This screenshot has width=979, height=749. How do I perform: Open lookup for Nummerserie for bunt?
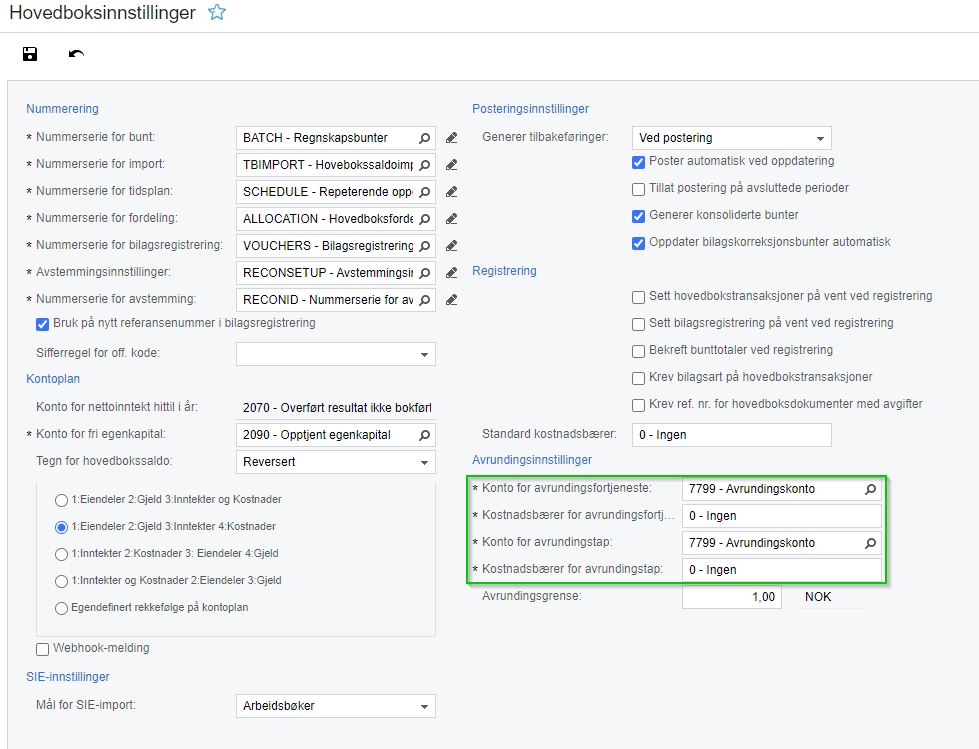tap(425, 138)
